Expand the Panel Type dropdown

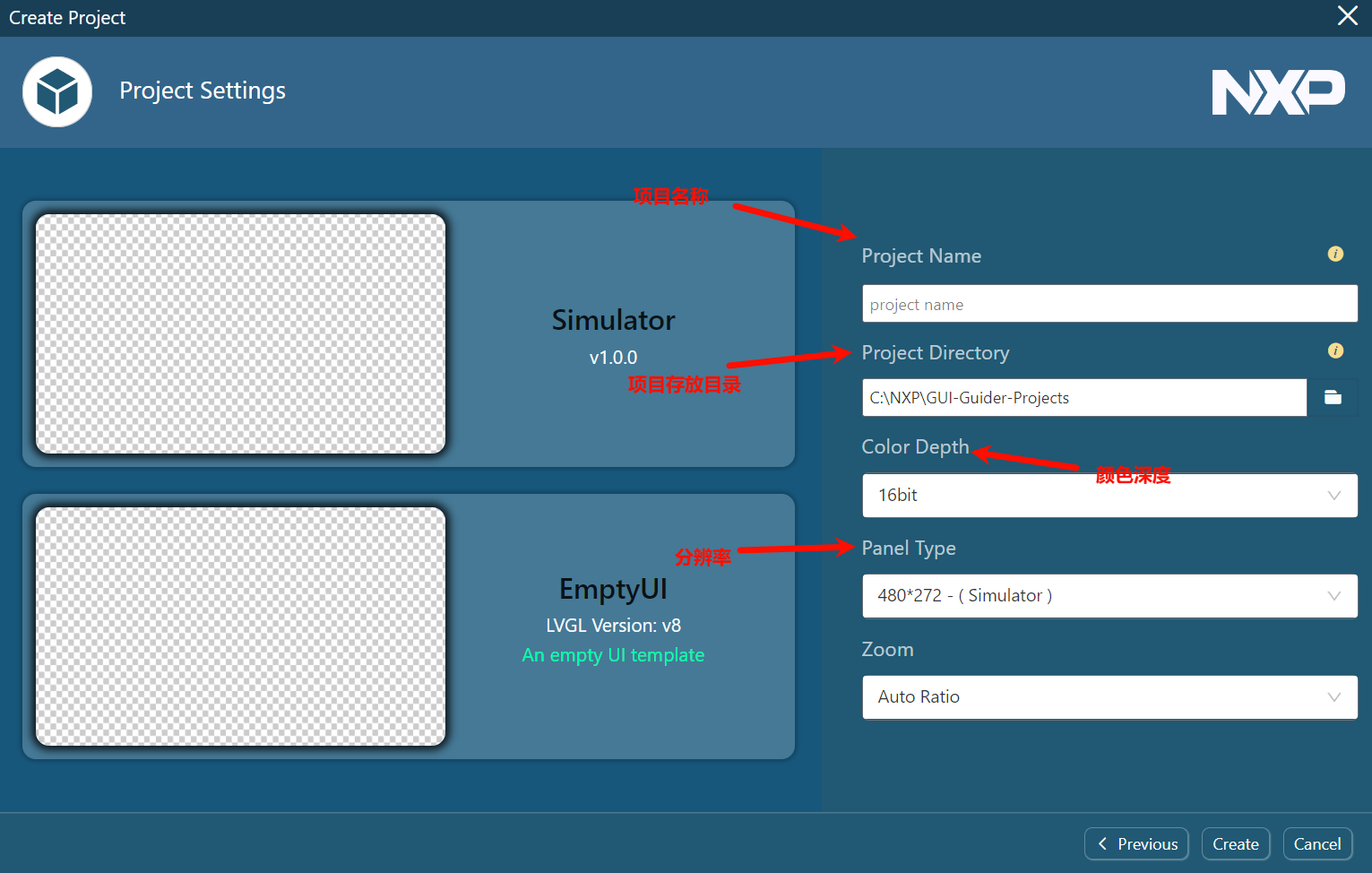click(1109, 596)
